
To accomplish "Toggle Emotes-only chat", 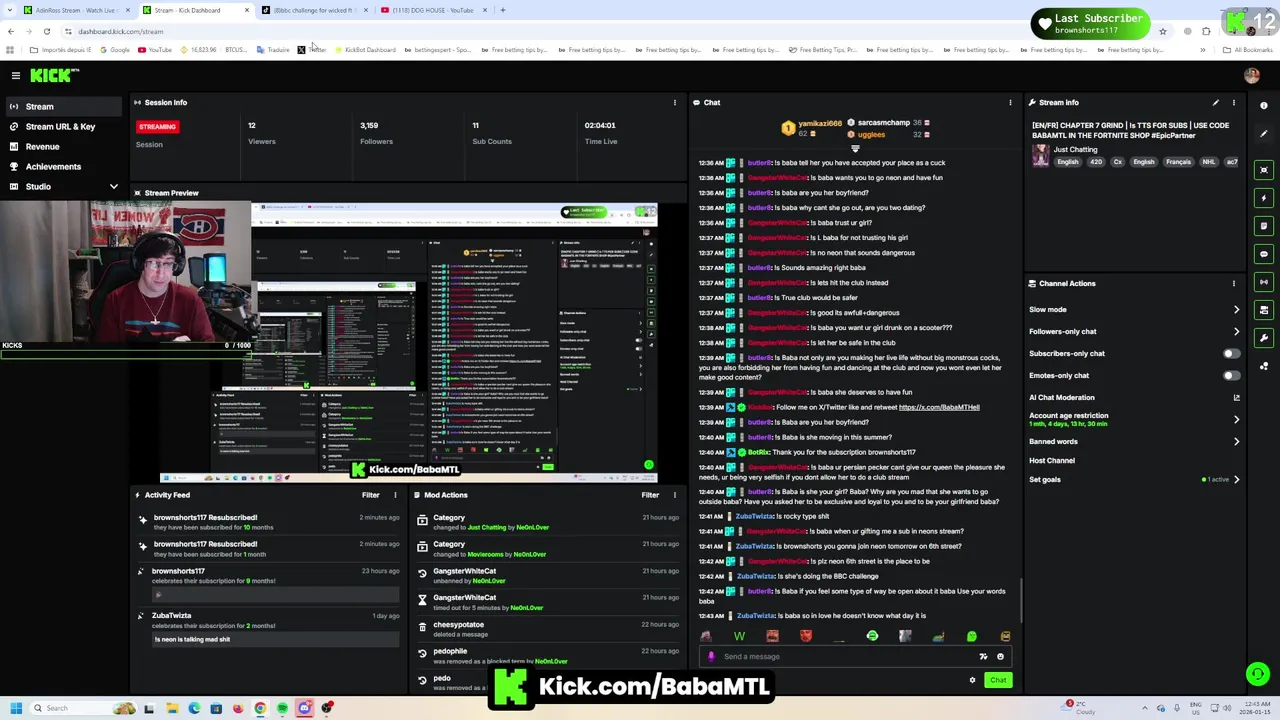I will click(1231, 375).
